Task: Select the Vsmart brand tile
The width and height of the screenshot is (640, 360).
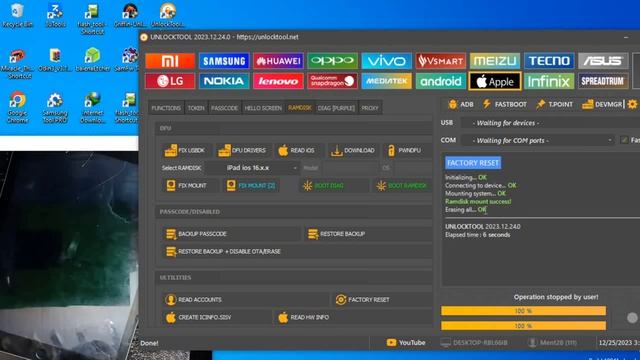Action: click(x=440, y=61)
